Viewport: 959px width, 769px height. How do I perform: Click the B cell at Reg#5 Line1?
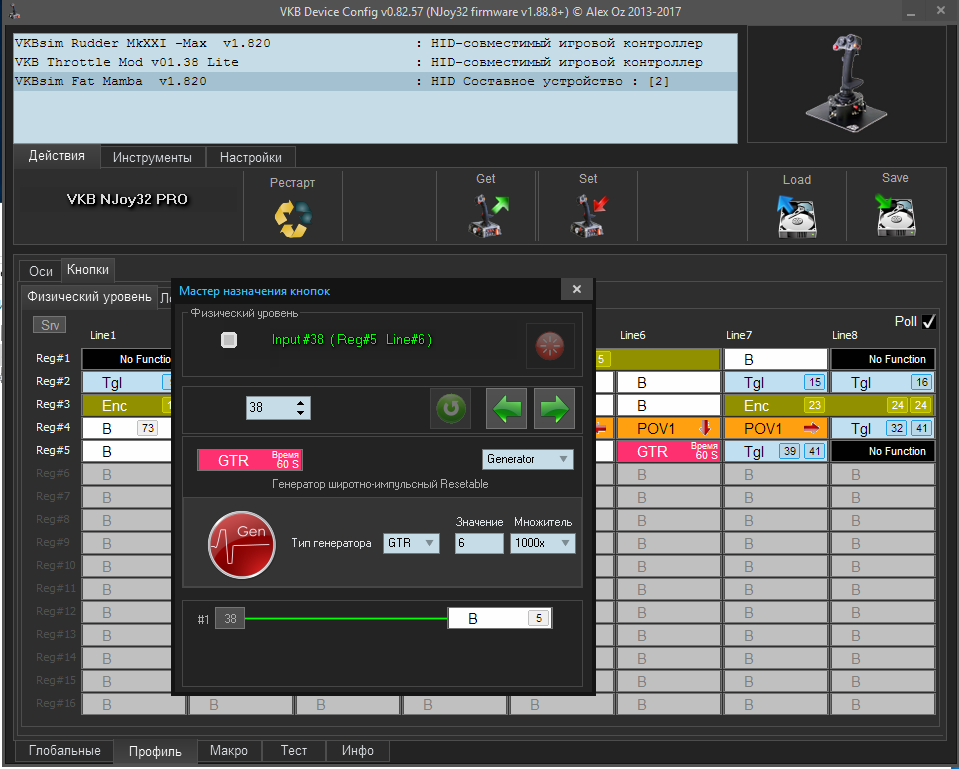[127, 451]
